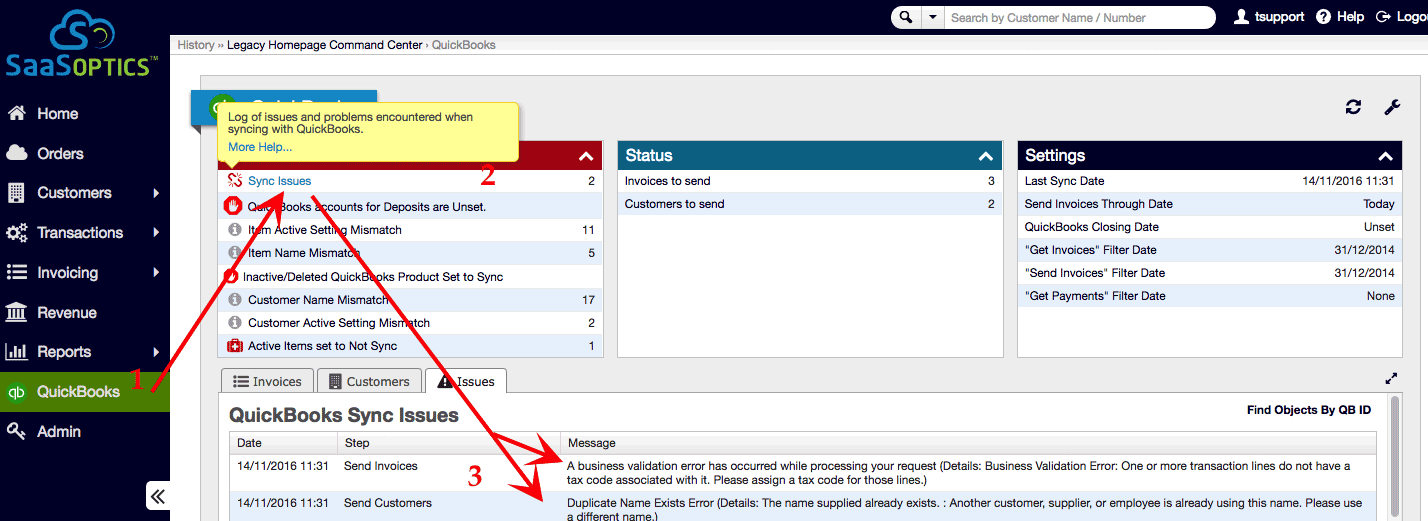Click the search magnifier icon
Image resolution: width=1428 pixels, height=521 pixels.
point(906,17)
